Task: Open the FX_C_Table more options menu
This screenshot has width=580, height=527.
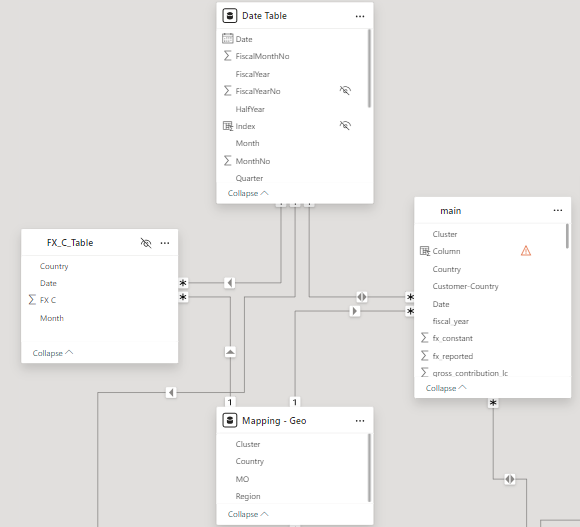Action: [165, 243]
